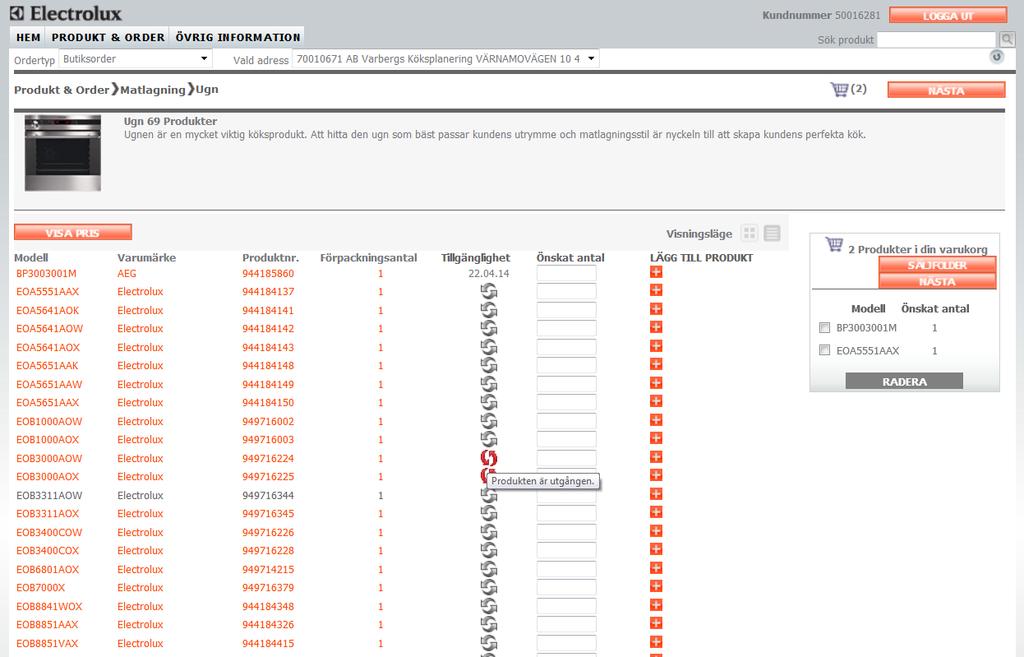The width and height of the screenshot is (1024, 657).
Task: Click the VISA PRIS button
Action: click(x=72, y=232)
